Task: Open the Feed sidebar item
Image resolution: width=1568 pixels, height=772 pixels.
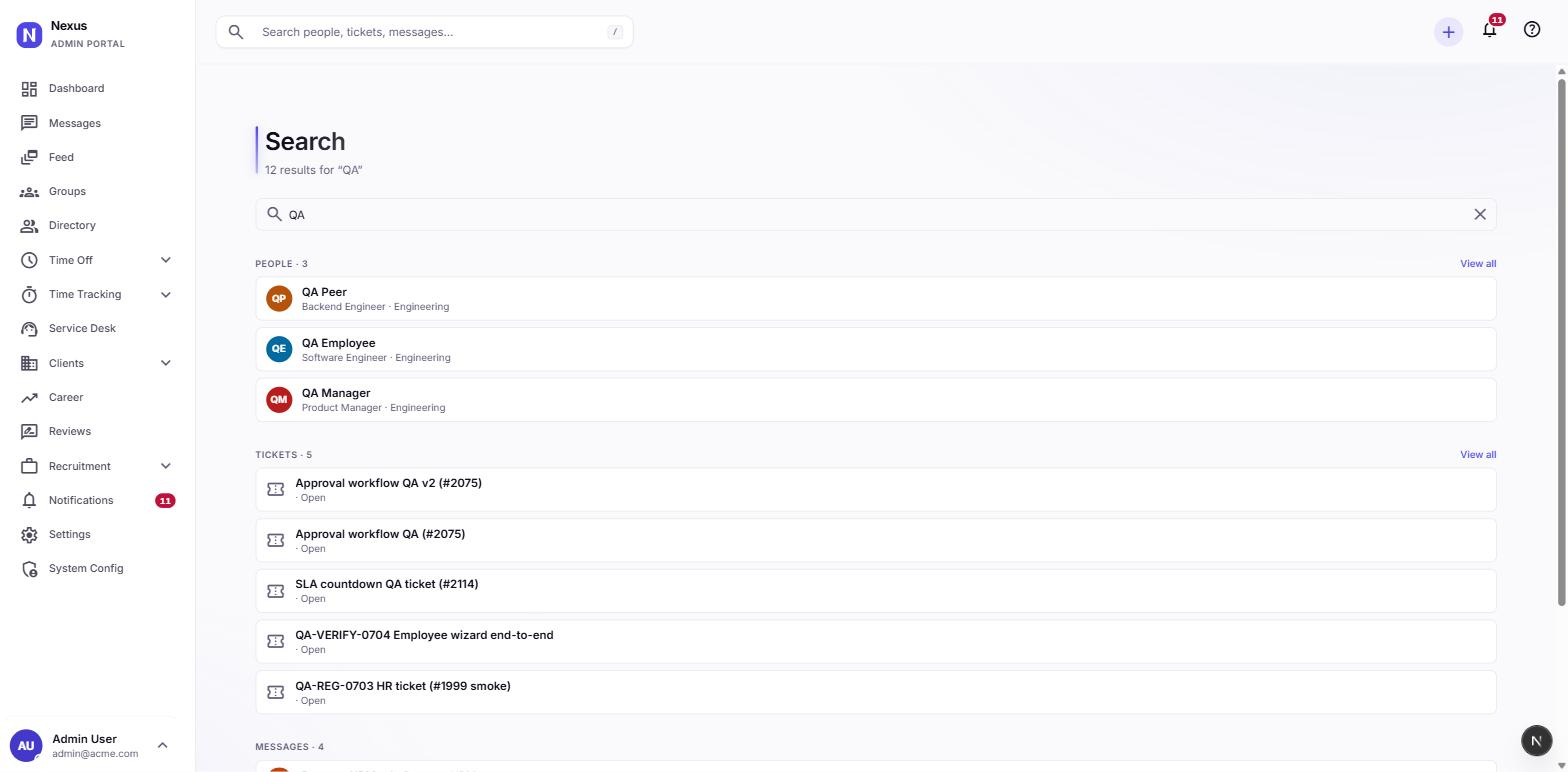Action: [x=97, y=157]
